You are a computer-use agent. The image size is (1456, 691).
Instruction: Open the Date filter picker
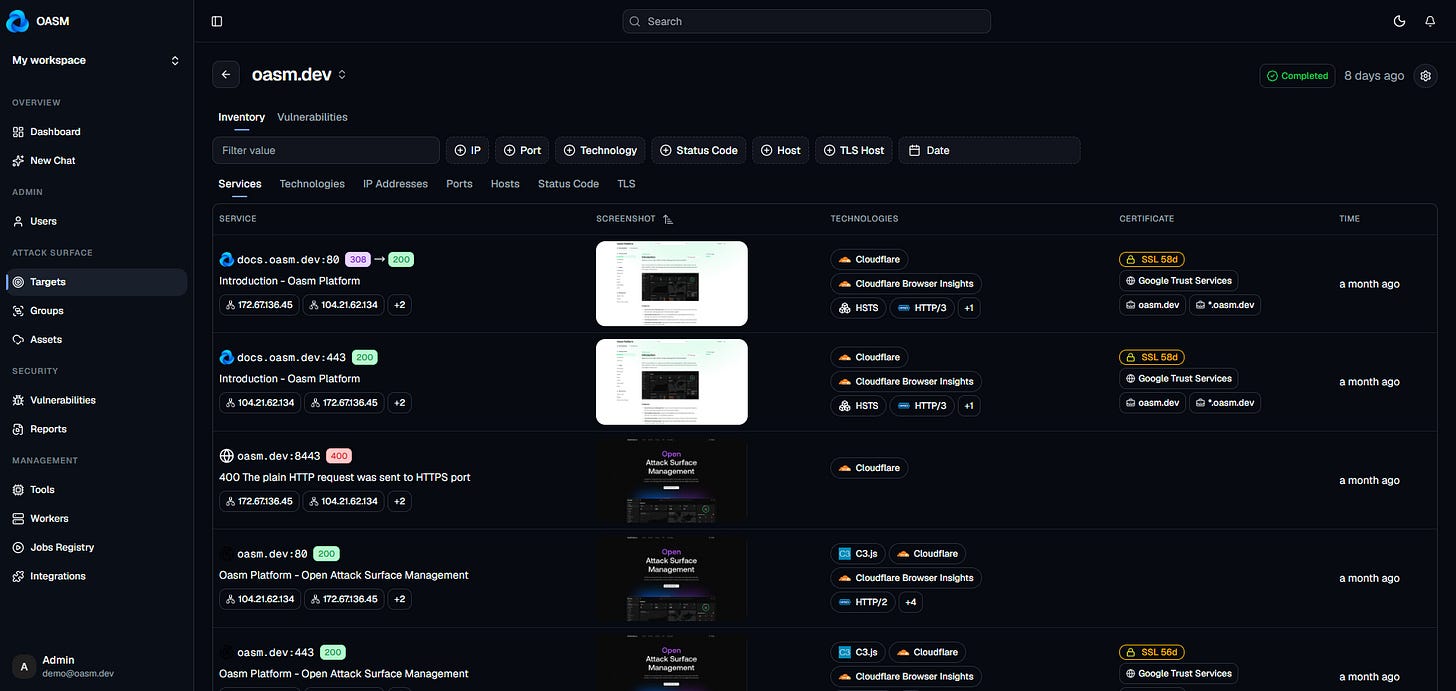tap(989, 150)
